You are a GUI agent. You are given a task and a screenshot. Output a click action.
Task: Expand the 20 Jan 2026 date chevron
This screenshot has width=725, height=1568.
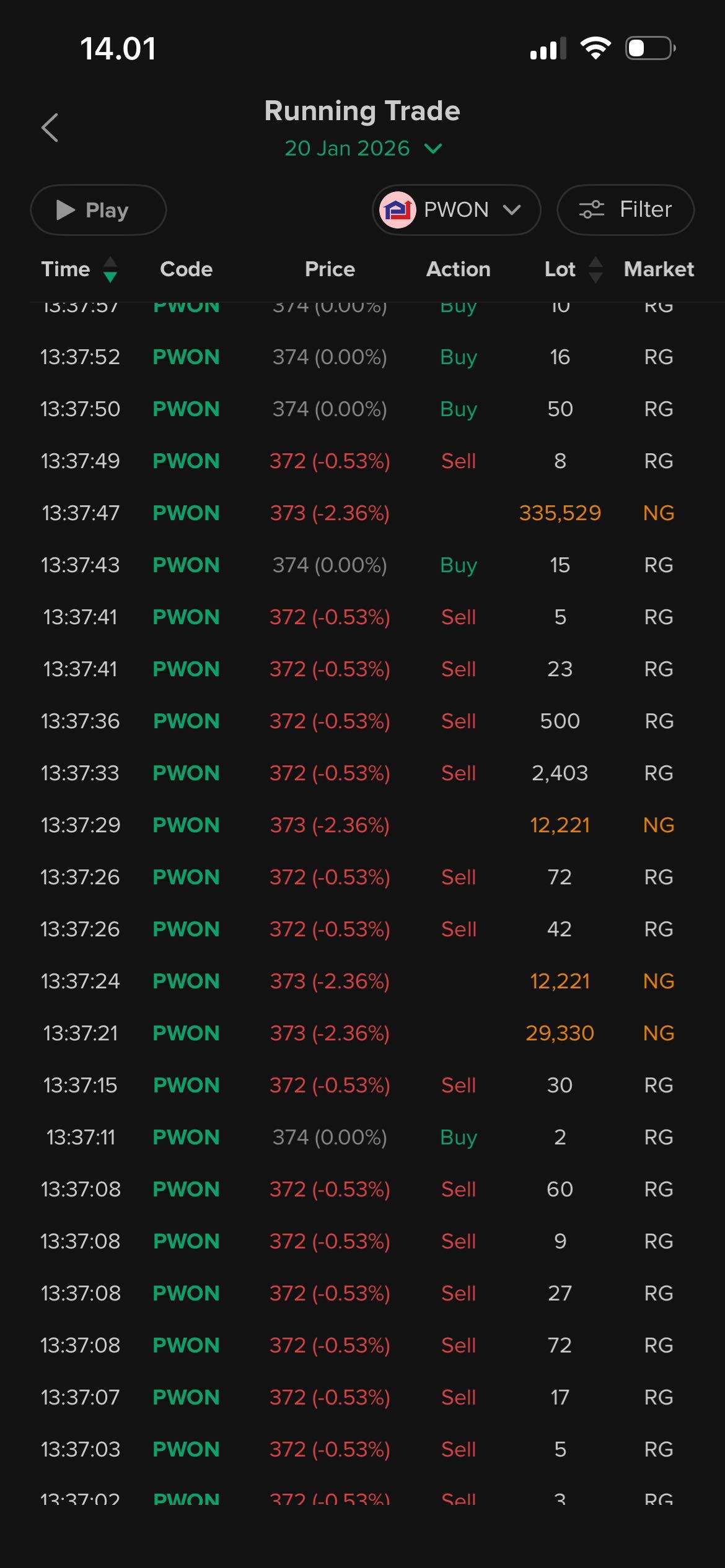(x=433, y=149)
